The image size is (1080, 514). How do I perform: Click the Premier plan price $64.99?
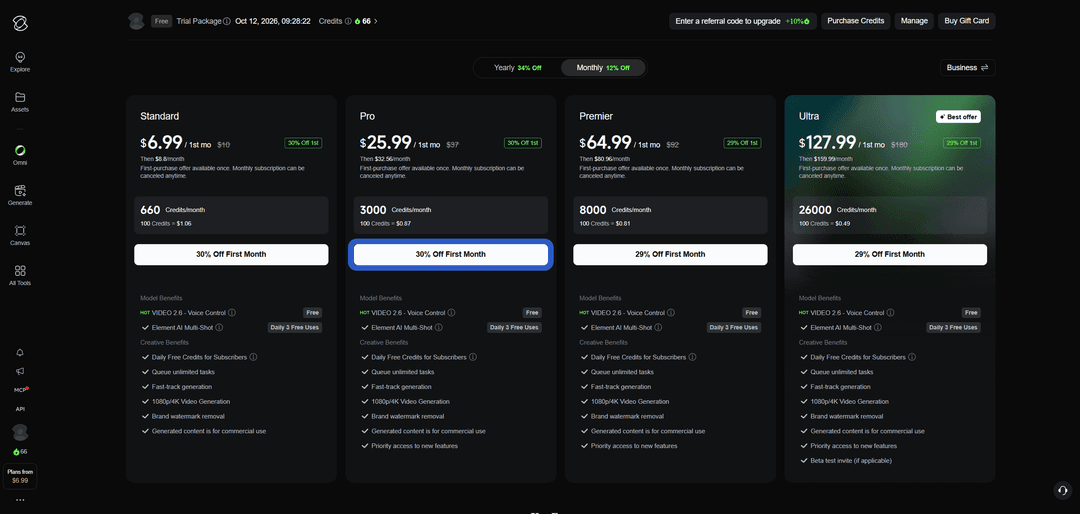605,143
